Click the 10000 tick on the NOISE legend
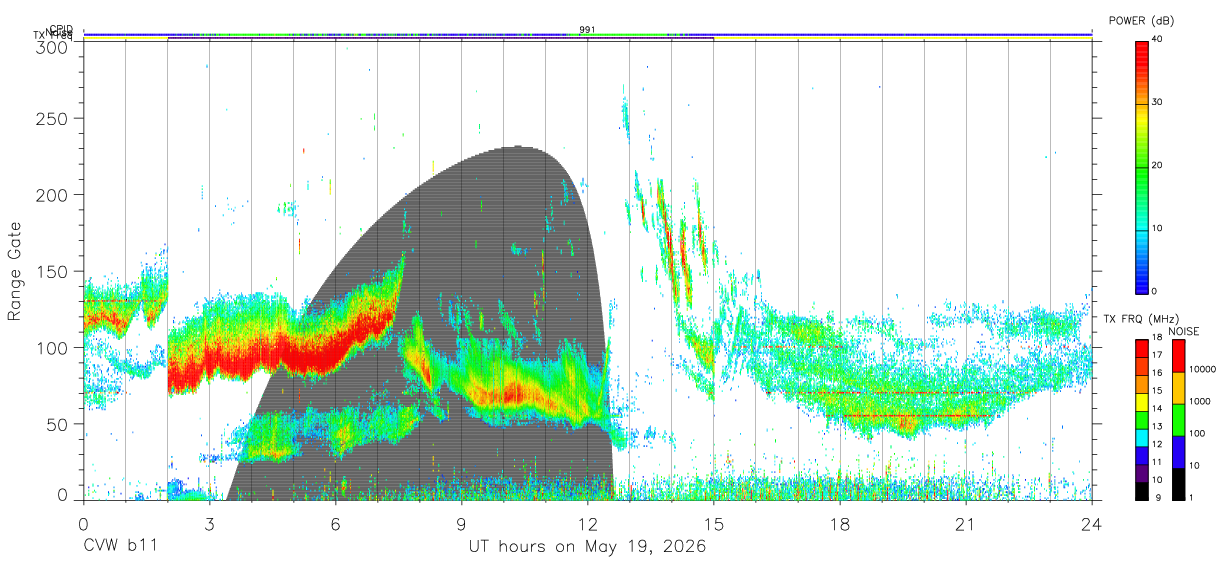Viewport: 1228px width, 567px height. click(x=1204, y=370)
